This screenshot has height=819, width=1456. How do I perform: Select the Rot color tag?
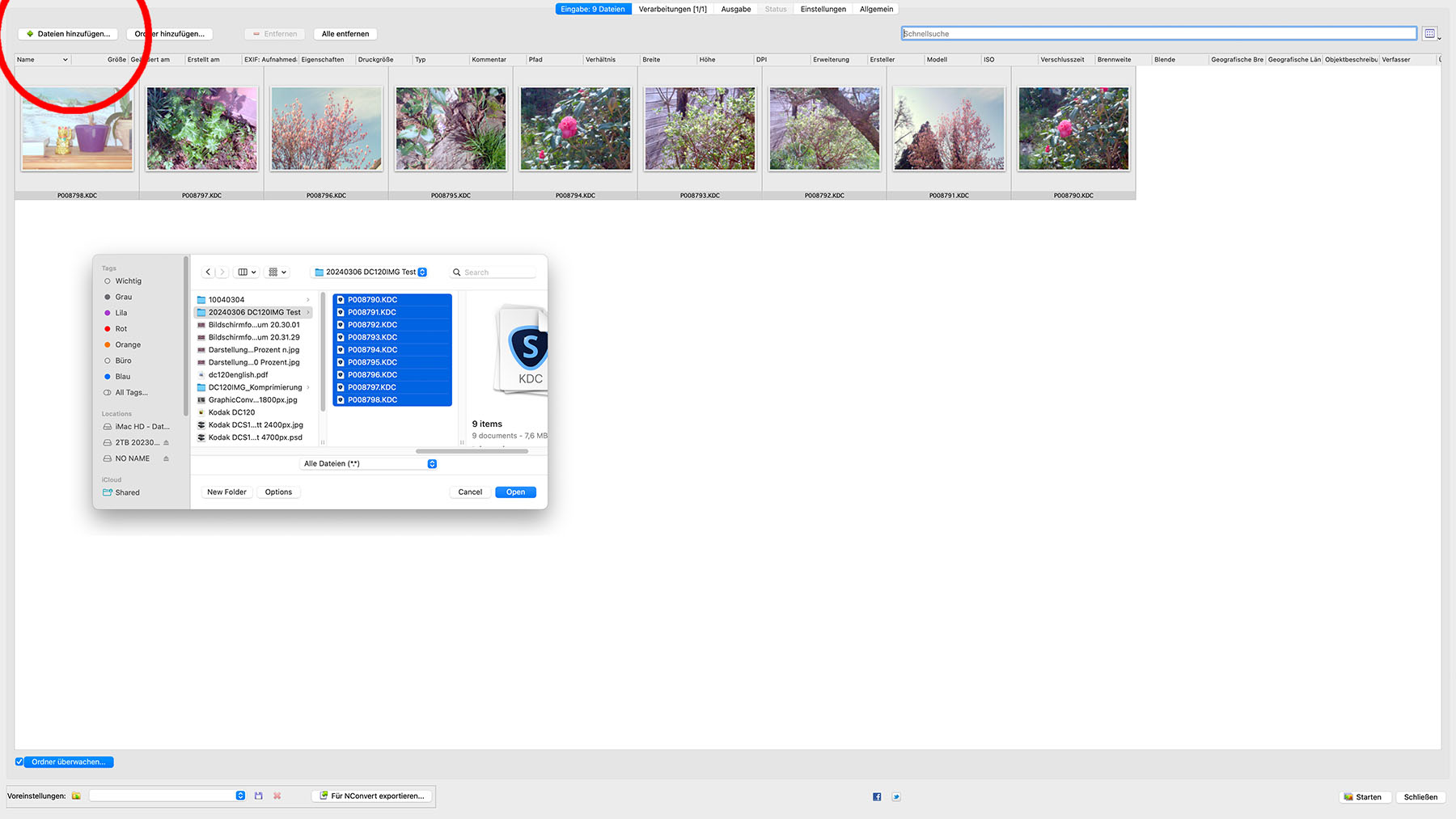pyautogui.click(x=116, y=329)
